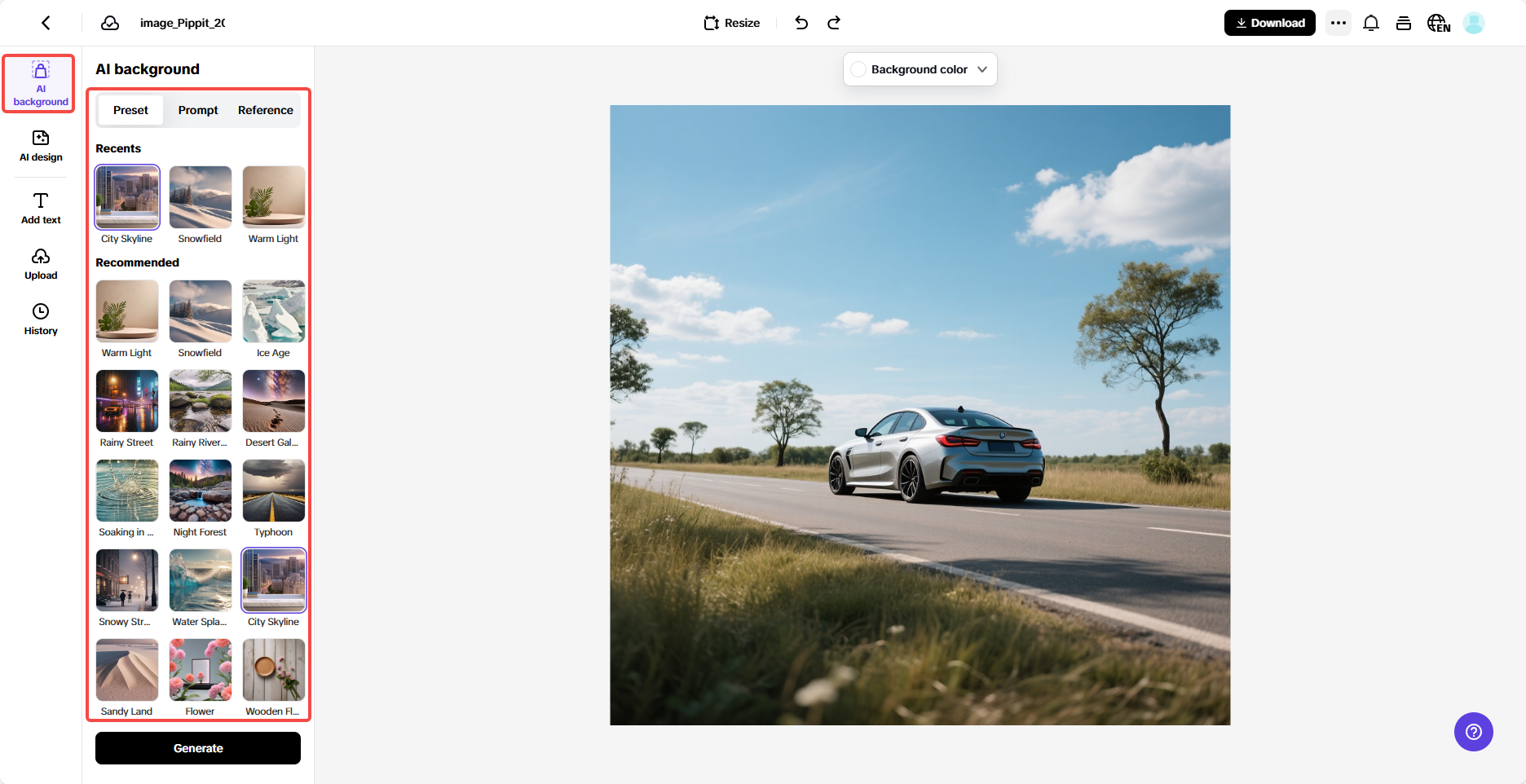The height and width of the screenshot is (784, 1526).
Task: Choose the Wooden Fl... background preset
Action: coord(274,670)
